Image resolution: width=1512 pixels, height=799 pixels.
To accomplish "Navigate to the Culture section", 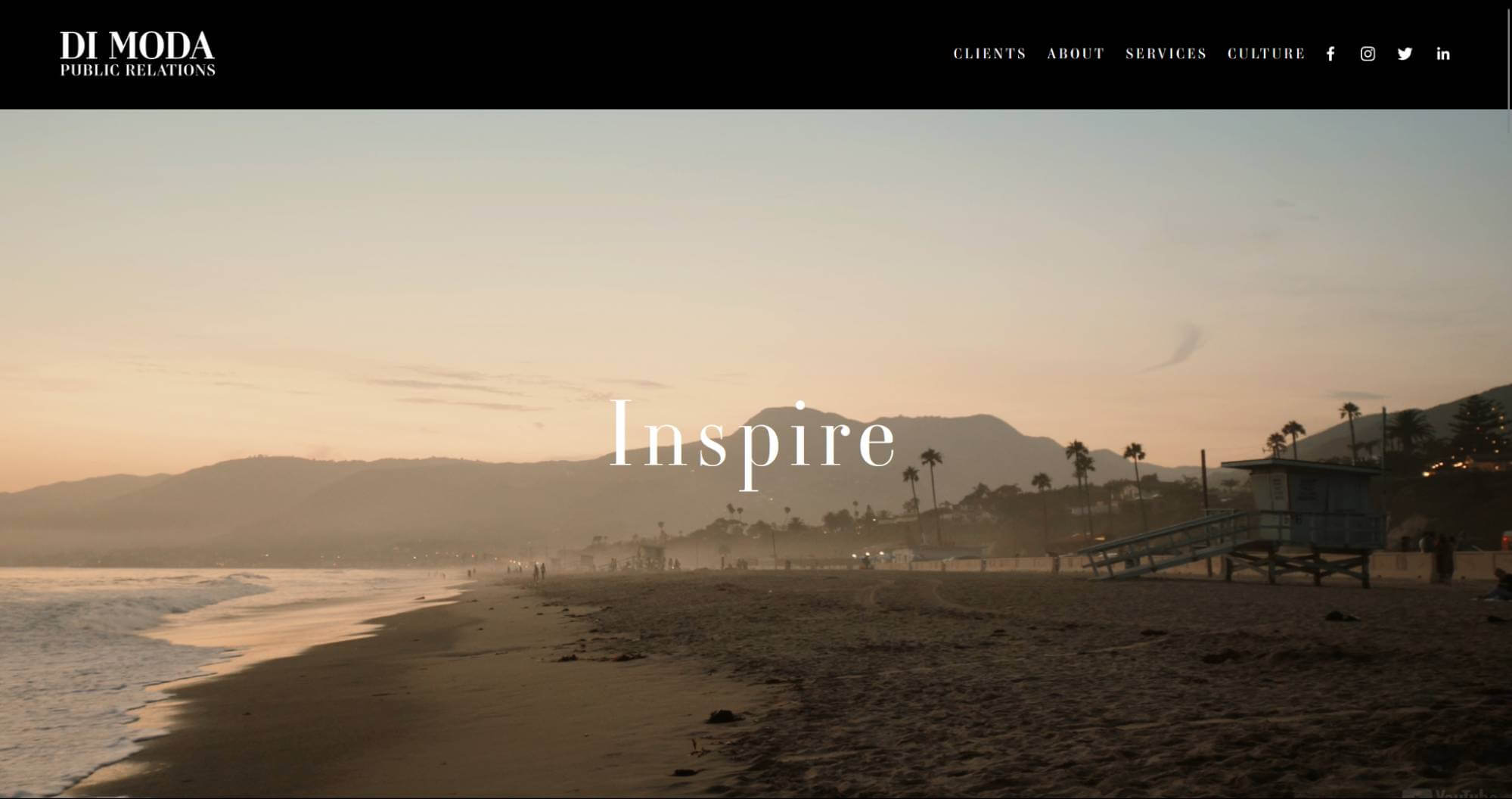I will click(1266, 54).
